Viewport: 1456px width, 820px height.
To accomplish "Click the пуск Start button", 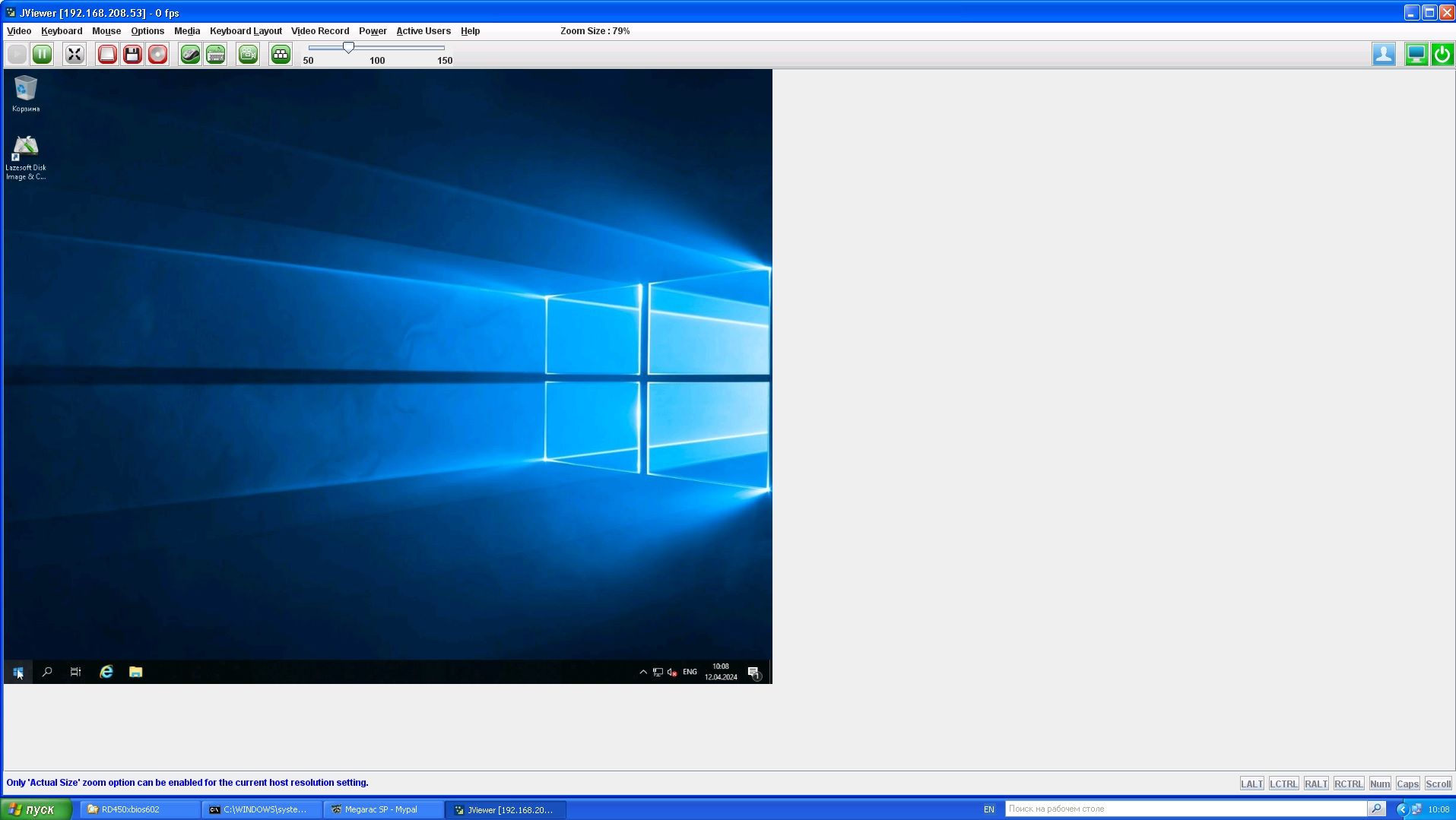I will 36,809.
